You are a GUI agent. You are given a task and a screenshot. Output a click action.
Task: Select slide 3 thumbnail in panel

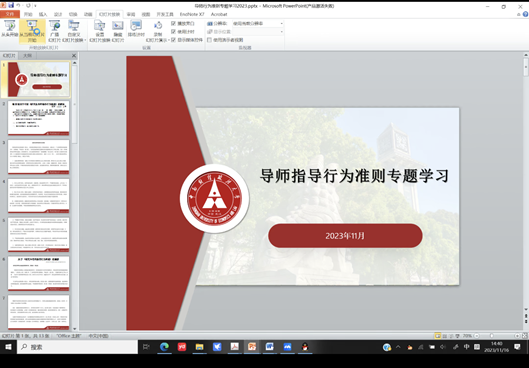(38, 157)
